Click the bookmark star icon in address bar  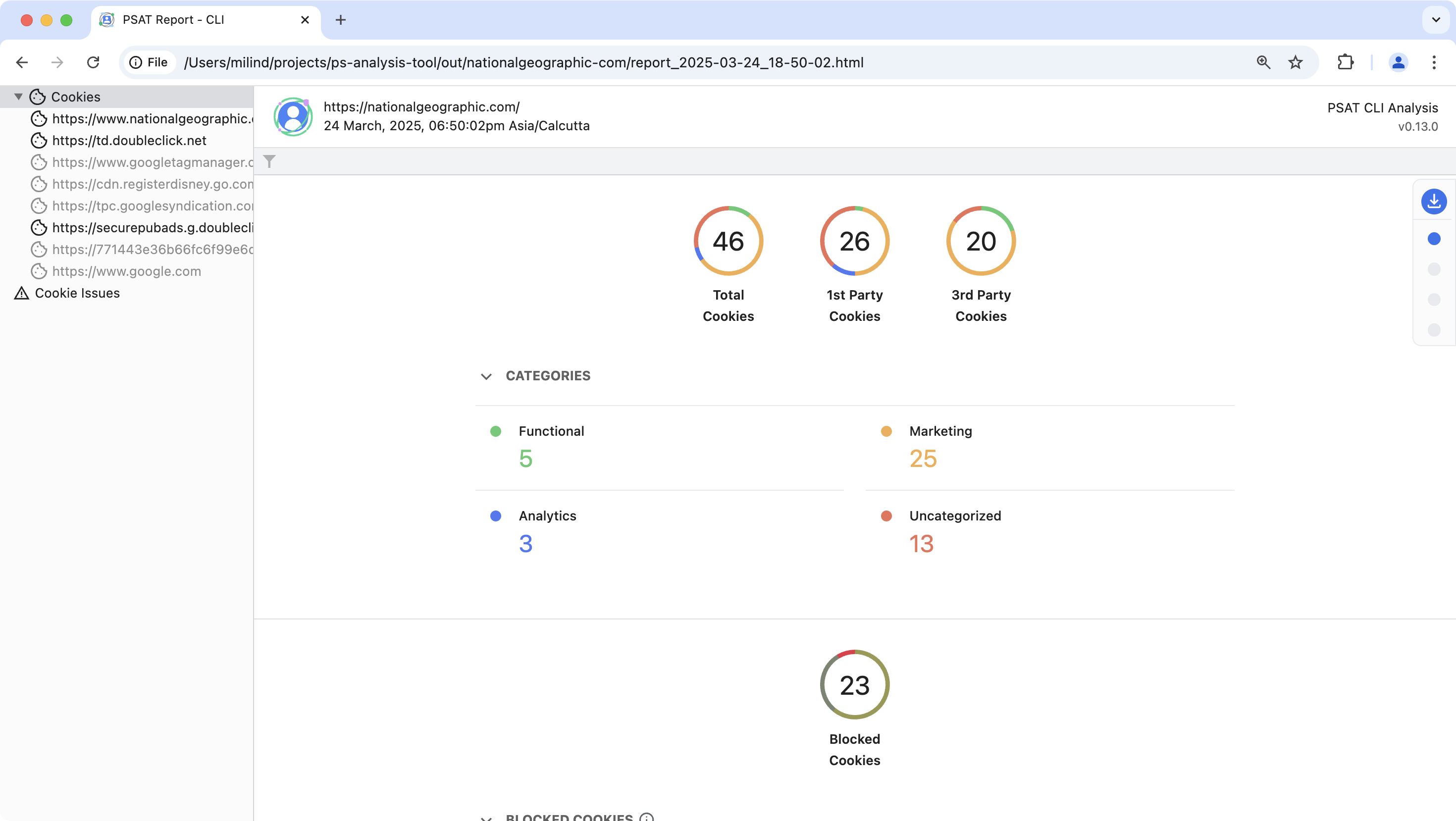click(x=1296, y=63)
